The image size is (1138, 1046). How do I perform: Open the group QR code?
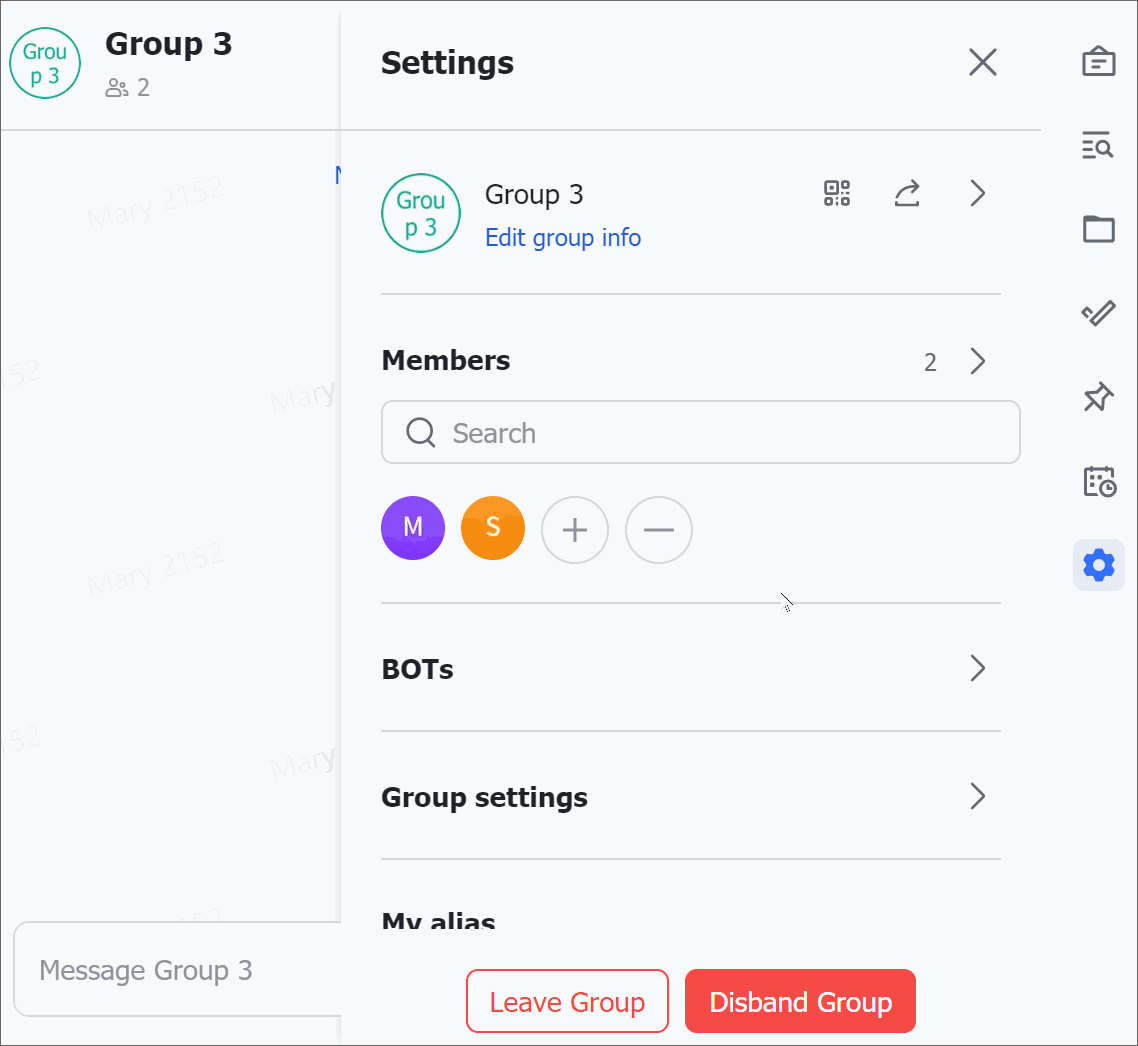pyautogui.click(x=836, y=193)
